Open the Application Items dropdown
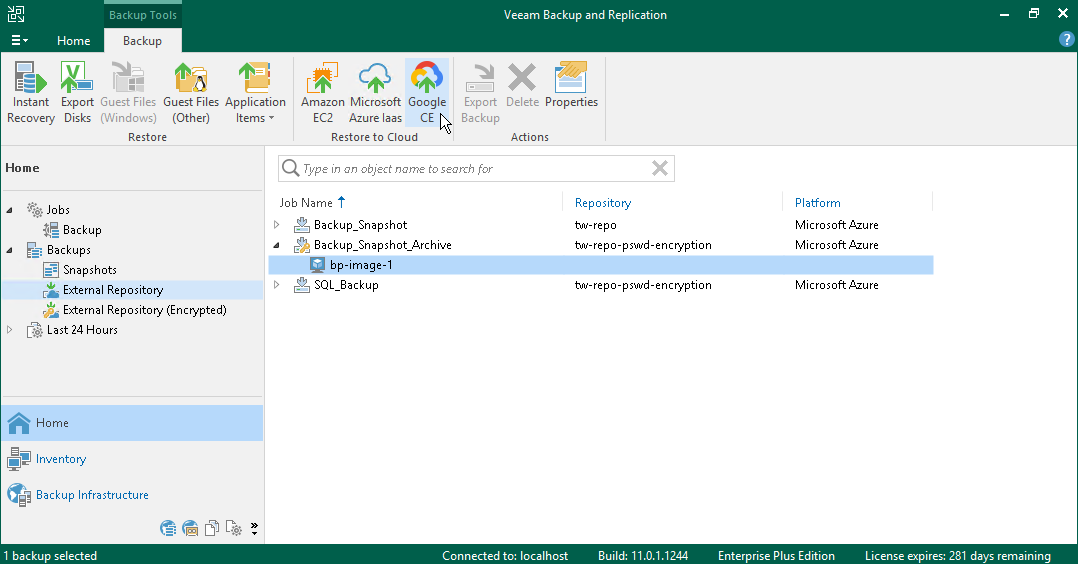The image size is (1078, 564). pos(255,93)
